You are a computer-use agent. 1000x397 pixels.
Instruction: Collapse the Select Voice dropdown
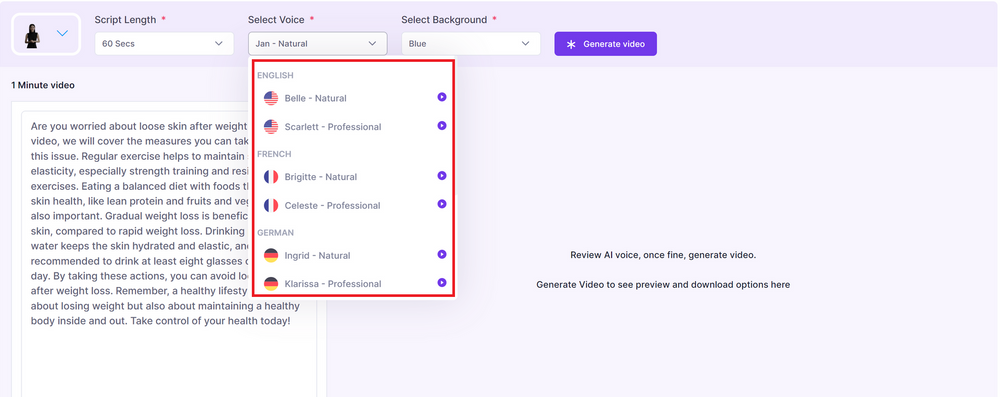[x=318, y=43]
